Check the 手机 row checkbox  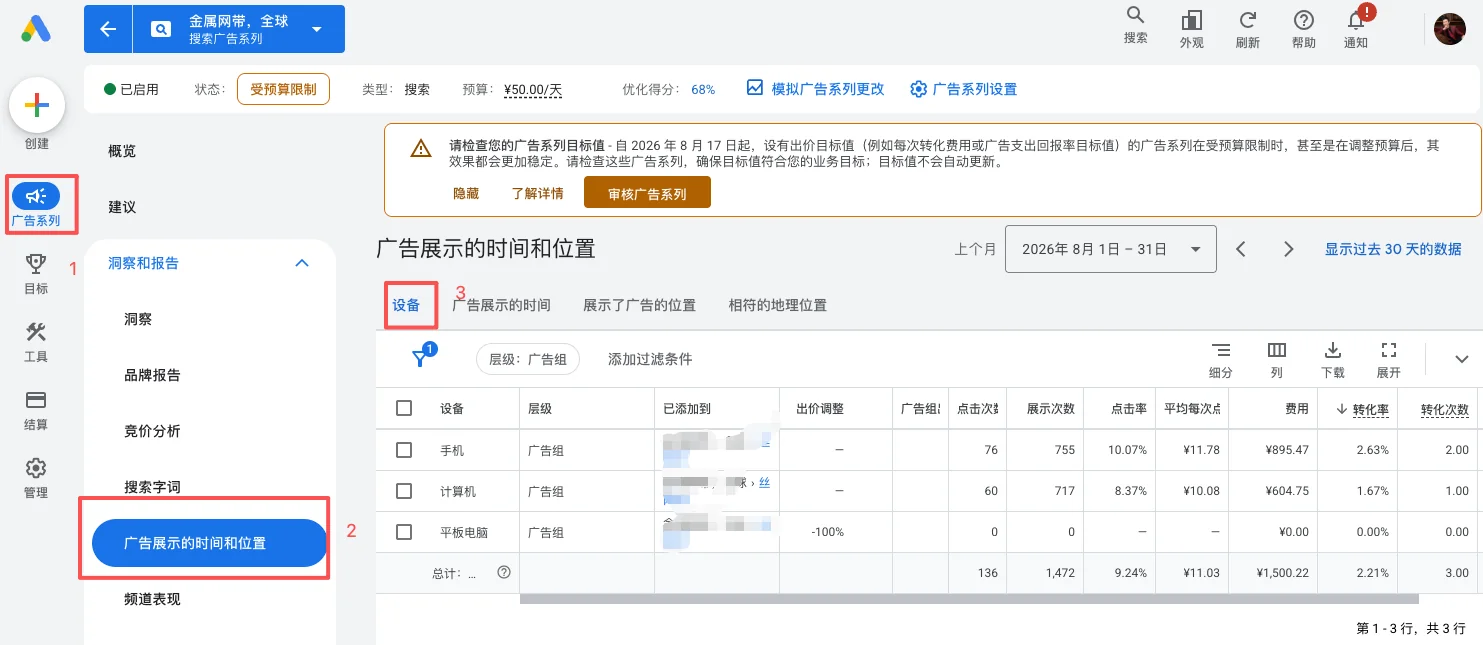404,450
